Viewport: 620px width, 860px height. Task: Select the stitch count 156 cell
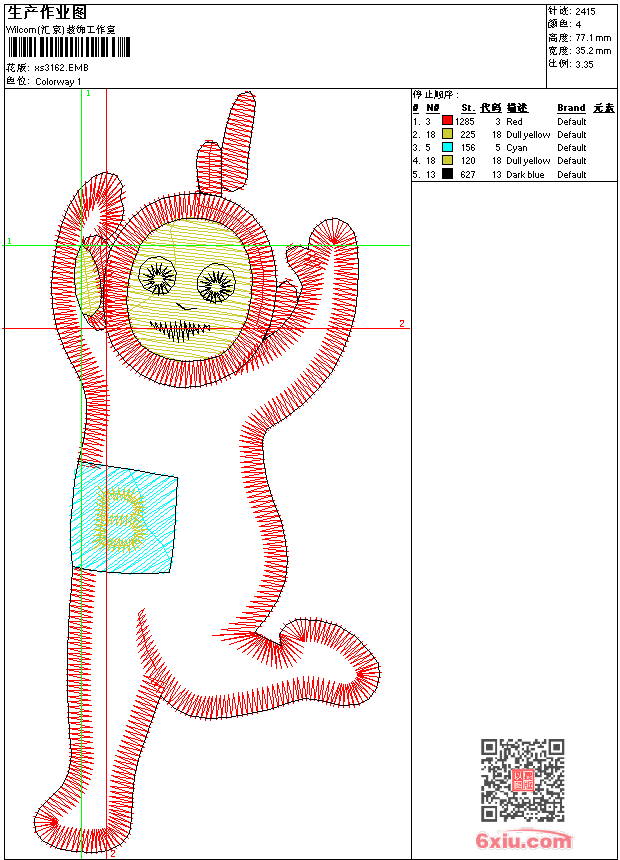468,148
